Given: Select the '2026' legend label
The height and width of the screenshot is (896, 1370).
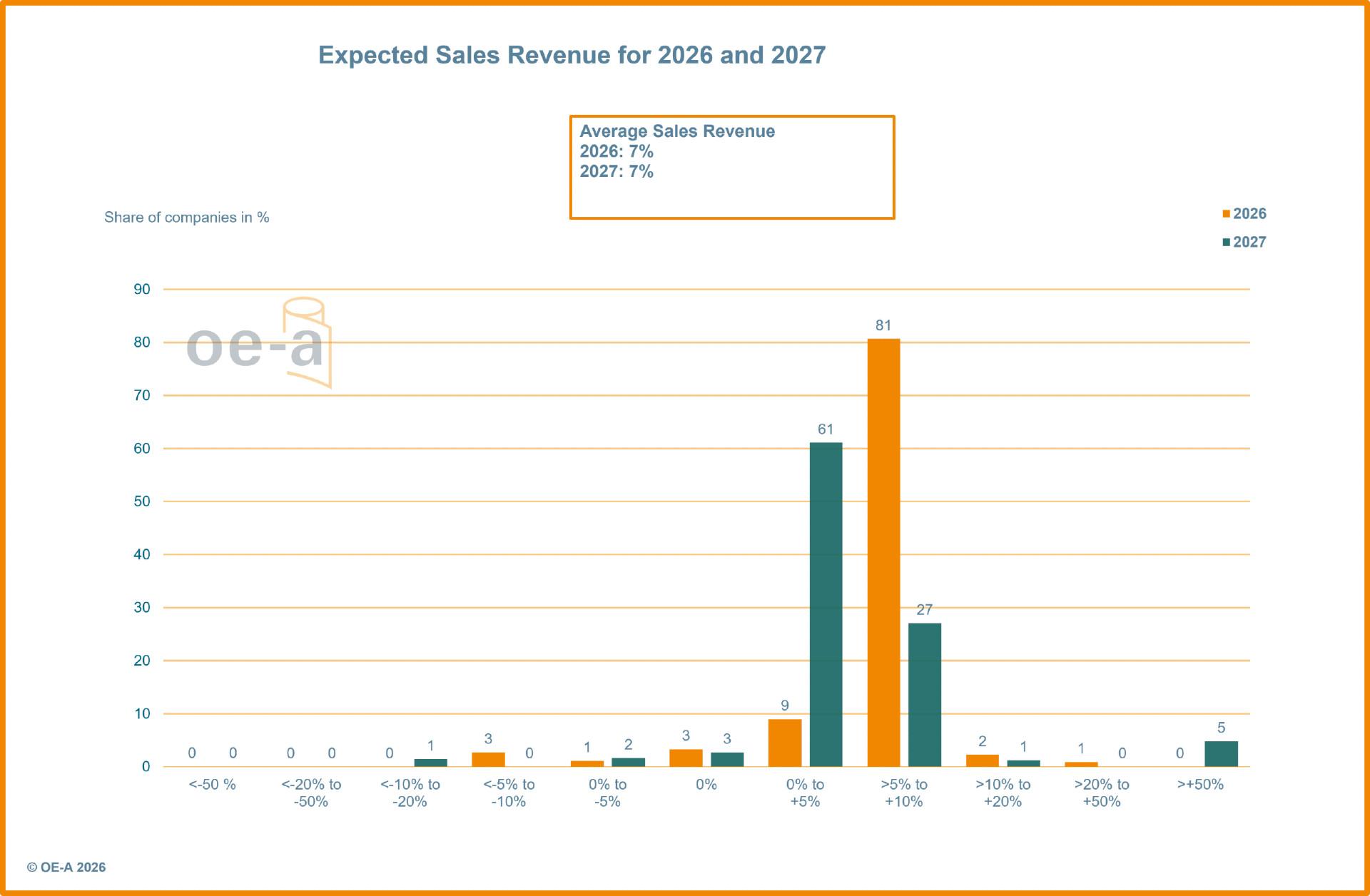Looking at the screenshot, I should [x=1249, y=214].
